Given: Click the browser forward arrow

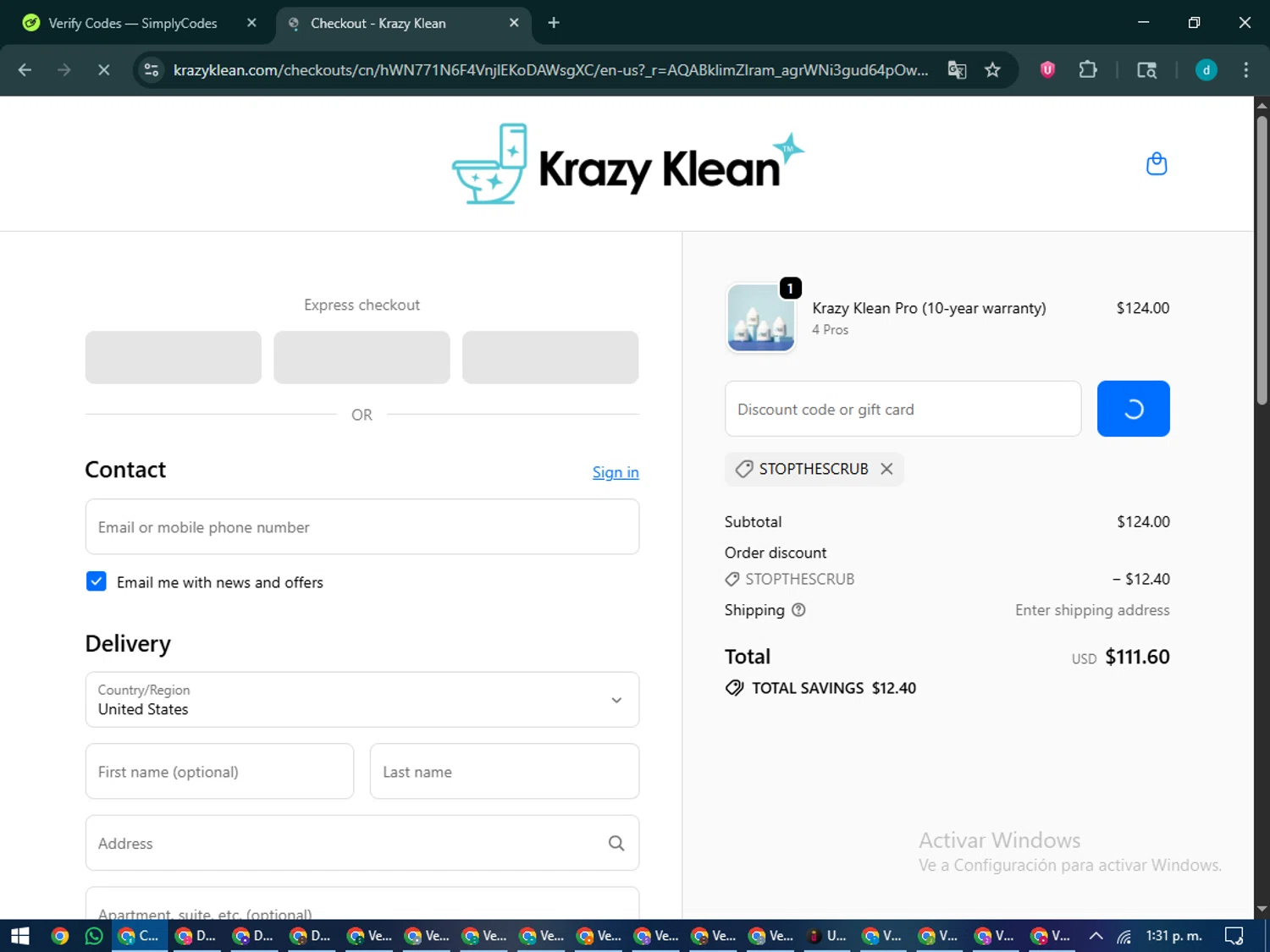Looking at the screenshot, I should 63,70.
